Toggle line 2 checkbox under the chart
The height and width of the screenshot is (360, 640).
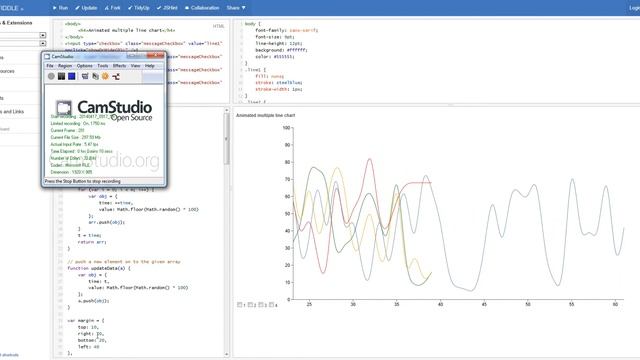[x=250, y=304]
